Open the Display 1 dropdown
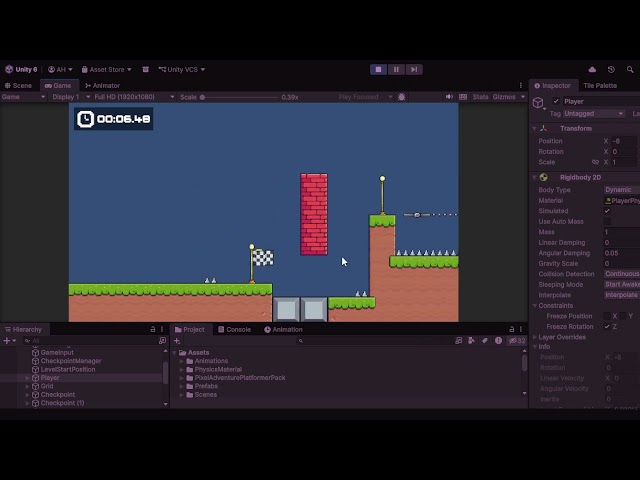The height and width of the screenshot is (480, 640). coord(70,97)
